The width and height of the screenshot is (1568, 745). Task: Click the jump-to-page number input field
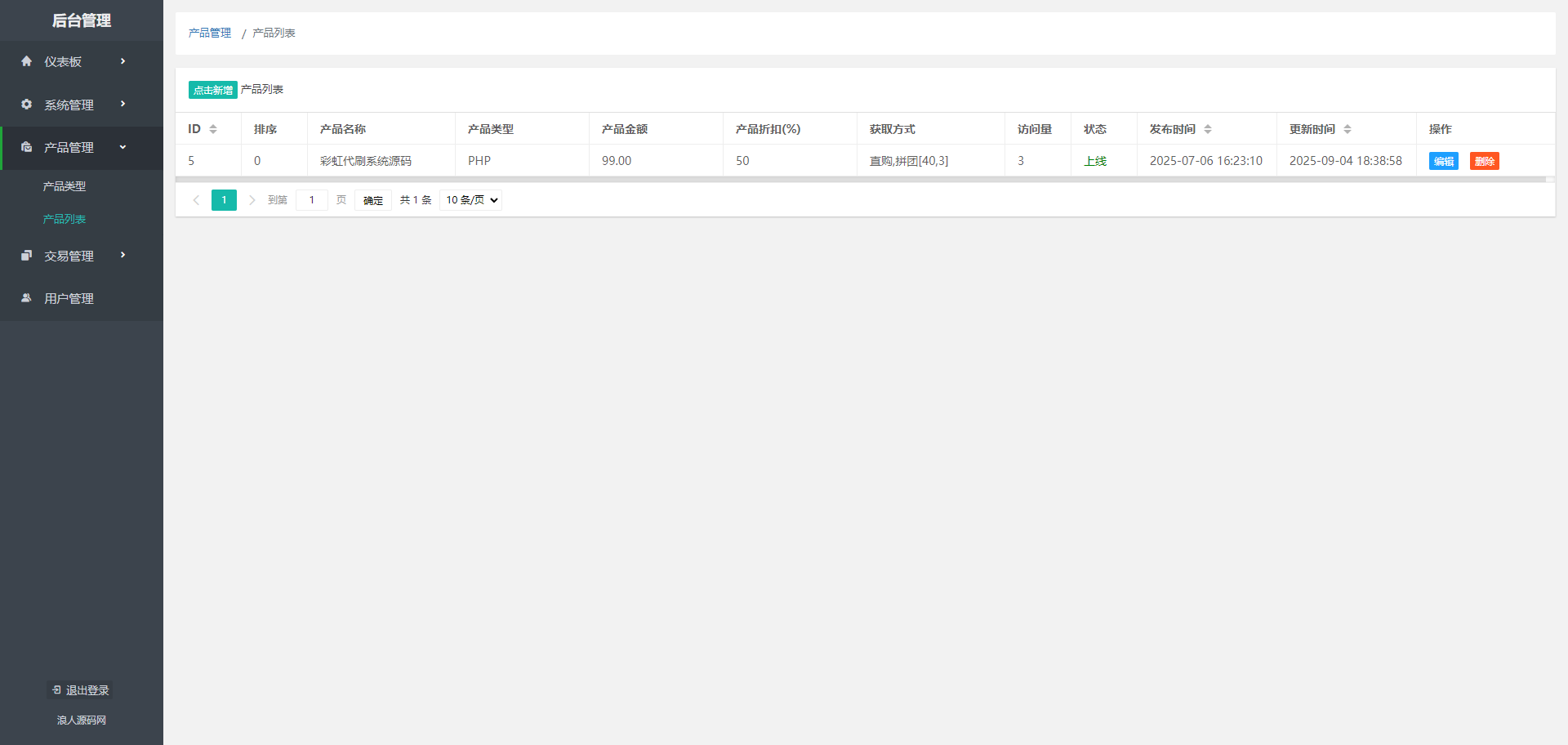(x=311, y=200)
